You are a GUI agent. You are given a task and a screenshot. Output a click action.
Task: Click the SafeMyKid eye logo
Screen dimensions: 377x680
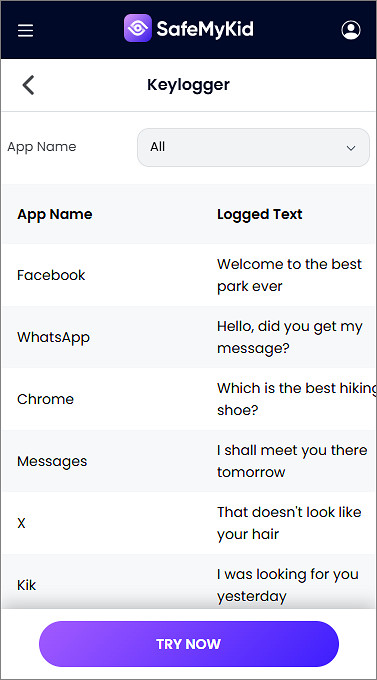click(x=138, y=28)
